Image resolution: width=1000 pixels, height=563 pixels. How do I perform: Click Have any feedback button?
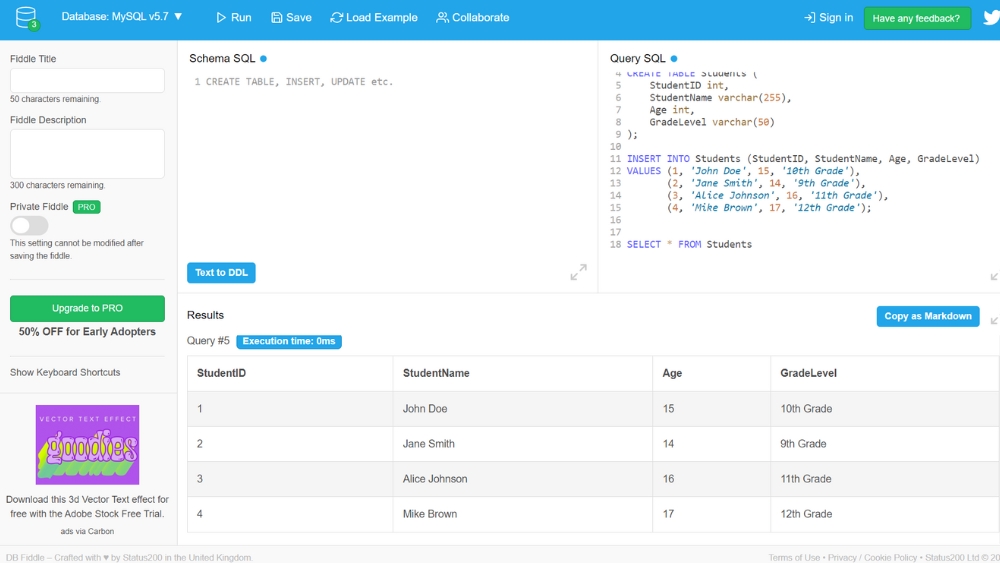(x=916, y=18)
